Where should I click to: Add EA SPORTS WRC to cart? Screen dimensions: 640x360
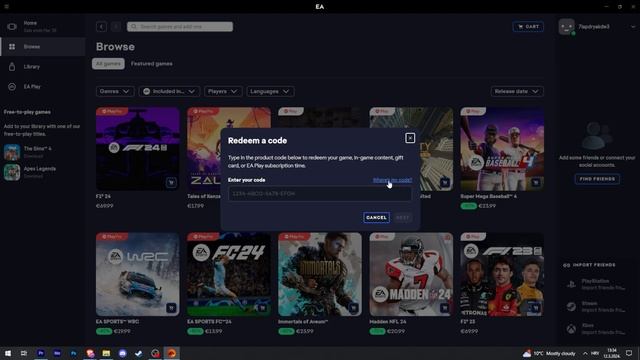click(x=171, y=308)
